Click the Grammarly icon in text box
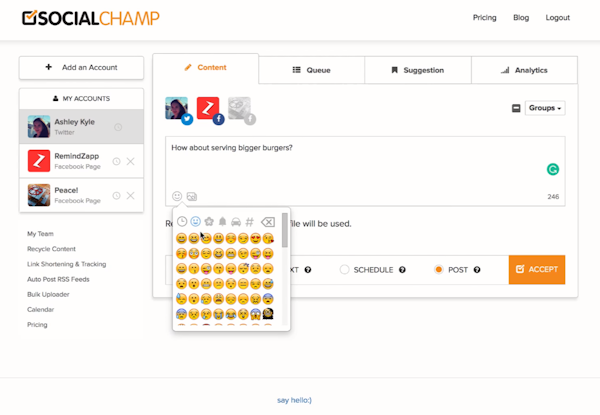The height and width of the screenshot is (415, 600). point(552,169)
